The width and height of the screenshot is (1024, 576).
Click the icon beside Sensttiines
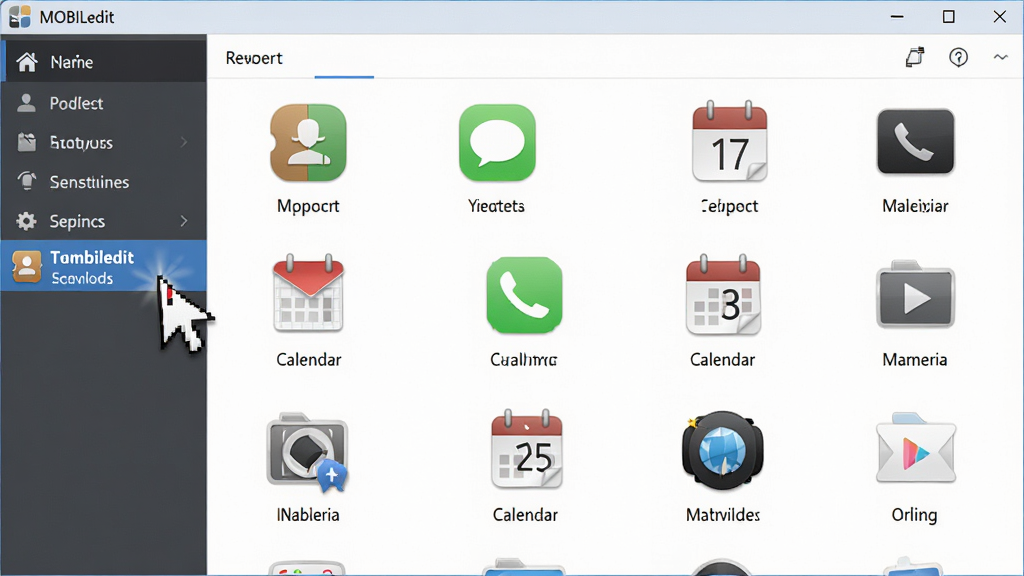coord(27,182)
